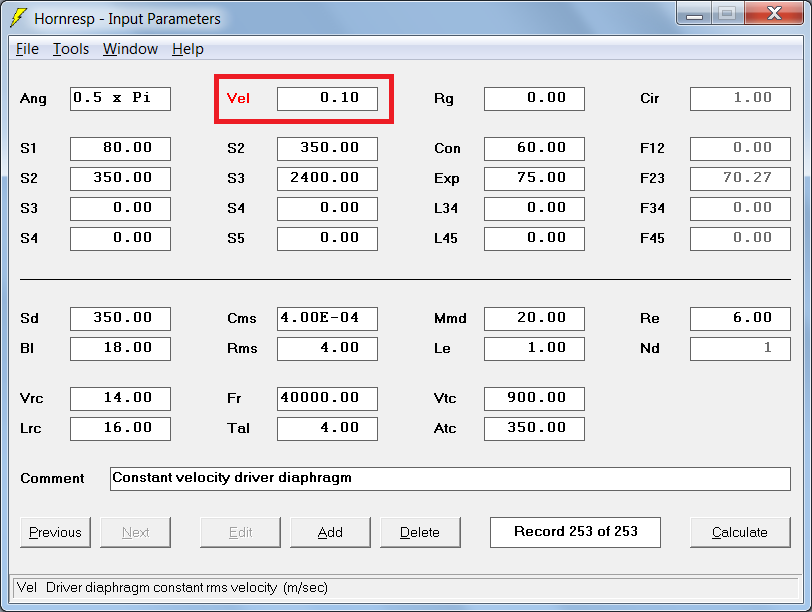Click the Mmd label
This screenshot has height=612, width=812.
point(450,318)
